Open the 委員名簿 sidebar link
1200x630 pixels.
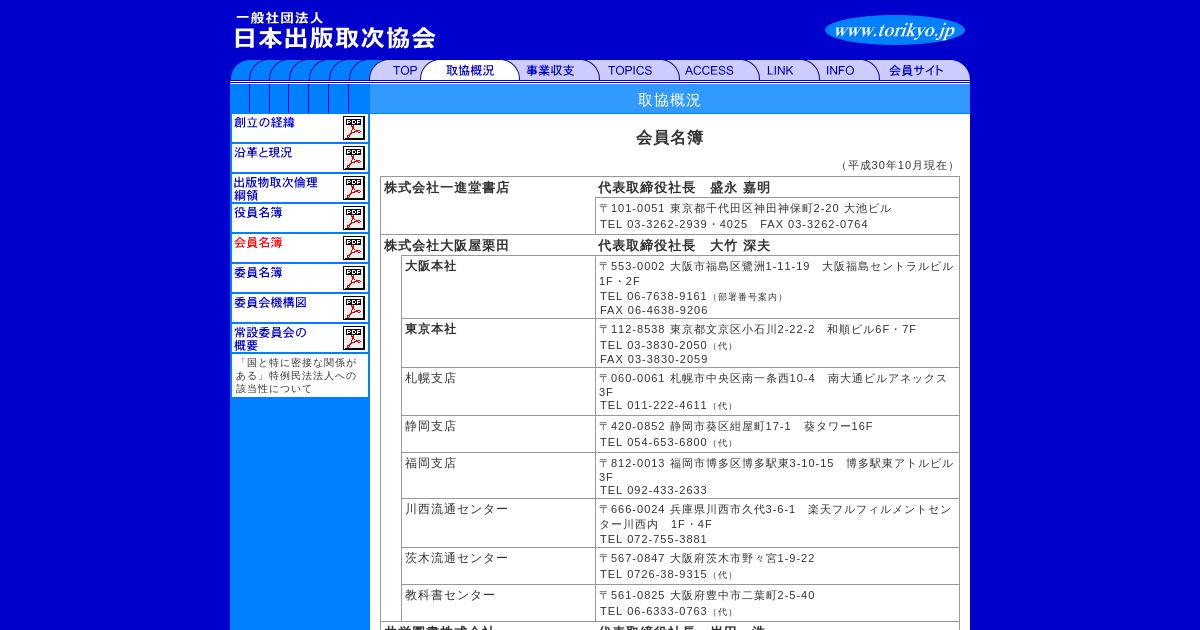(x=258, y=273)
